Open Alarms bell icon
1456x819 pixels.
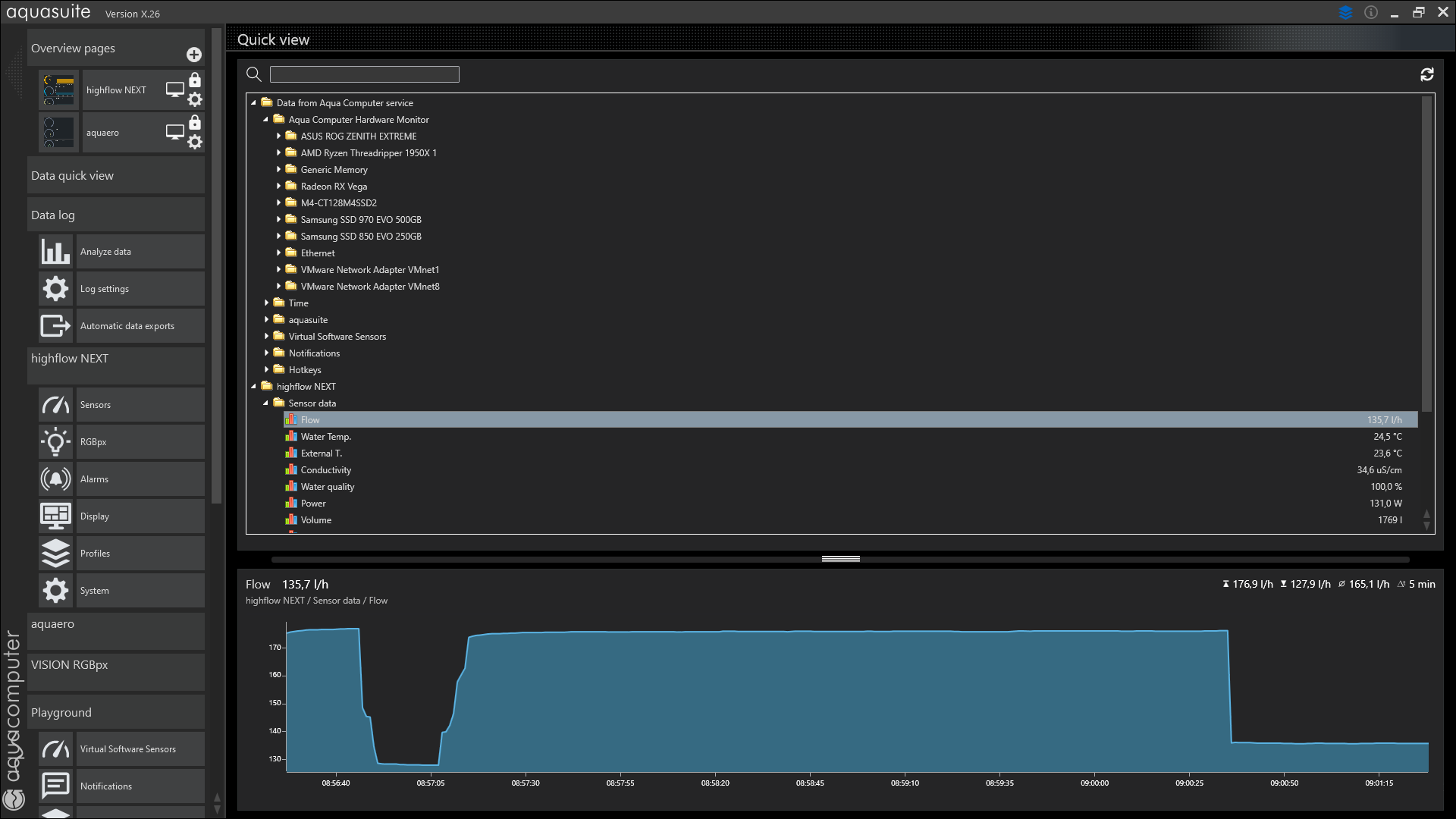tap(55, 479)
